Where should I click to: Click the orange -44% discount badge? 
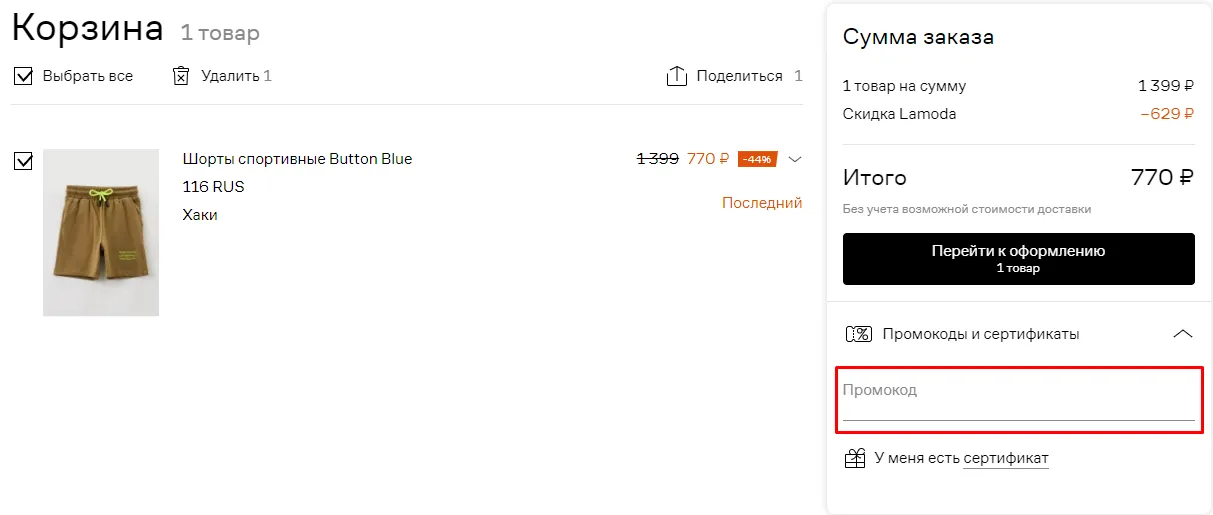click(x=757, y=159)
